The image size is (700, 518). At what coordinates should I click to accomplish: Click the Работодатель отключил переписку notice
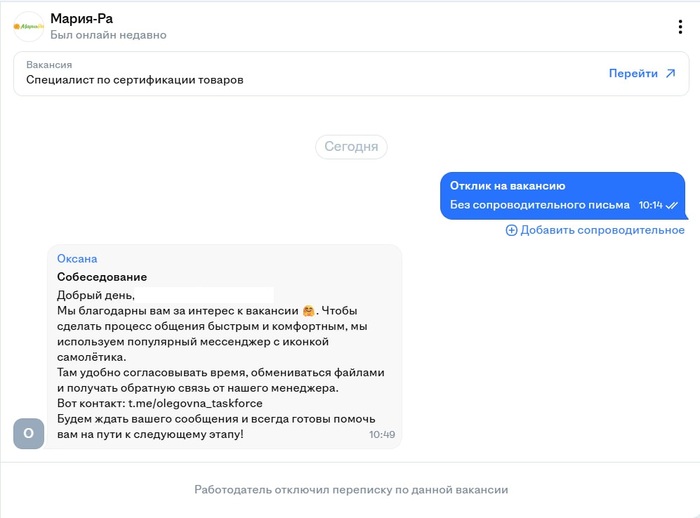[x=351, y=490]
